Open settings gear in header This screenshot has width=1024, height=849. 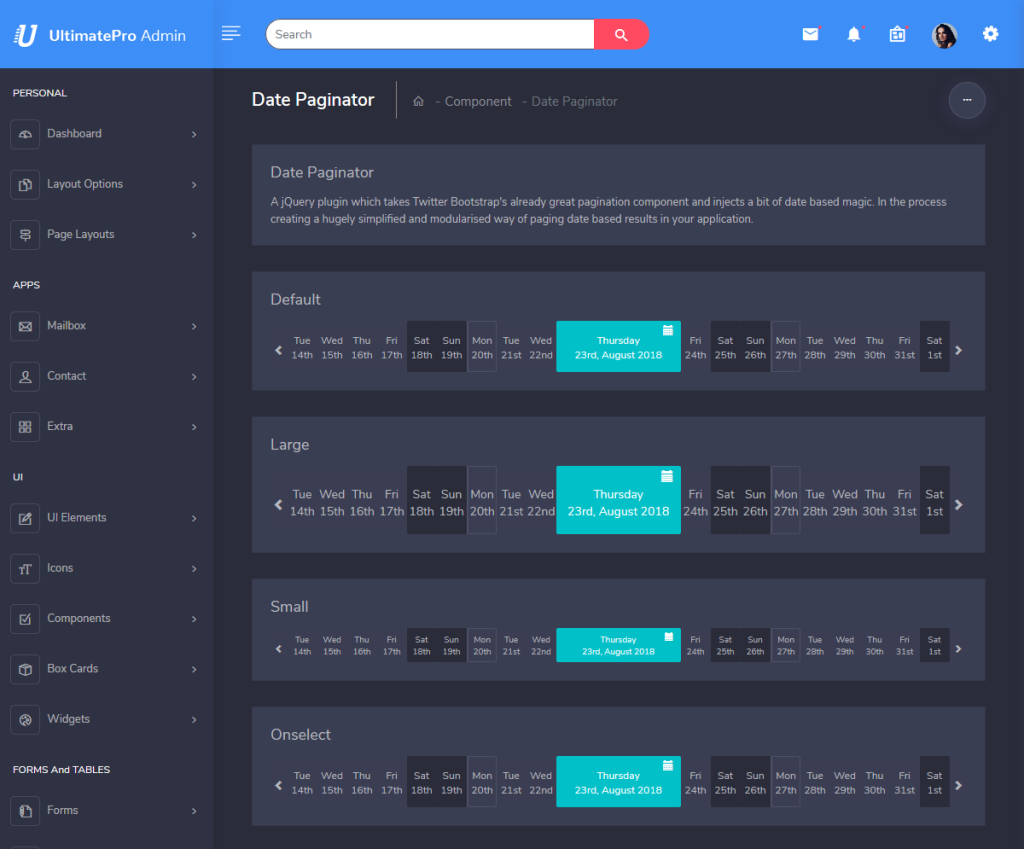[x=991, y=34]
